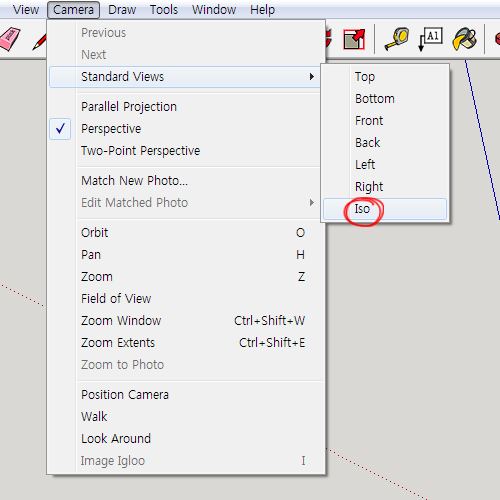Select the Text label tool icon
500x500 pixels.
coord(430,39)
